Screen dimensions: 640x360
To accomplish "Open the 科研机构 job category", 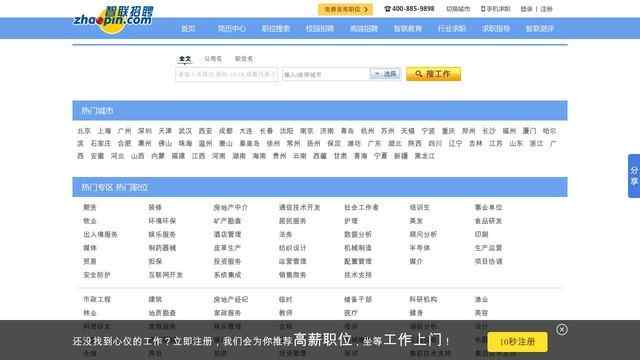I will point(423,299).
